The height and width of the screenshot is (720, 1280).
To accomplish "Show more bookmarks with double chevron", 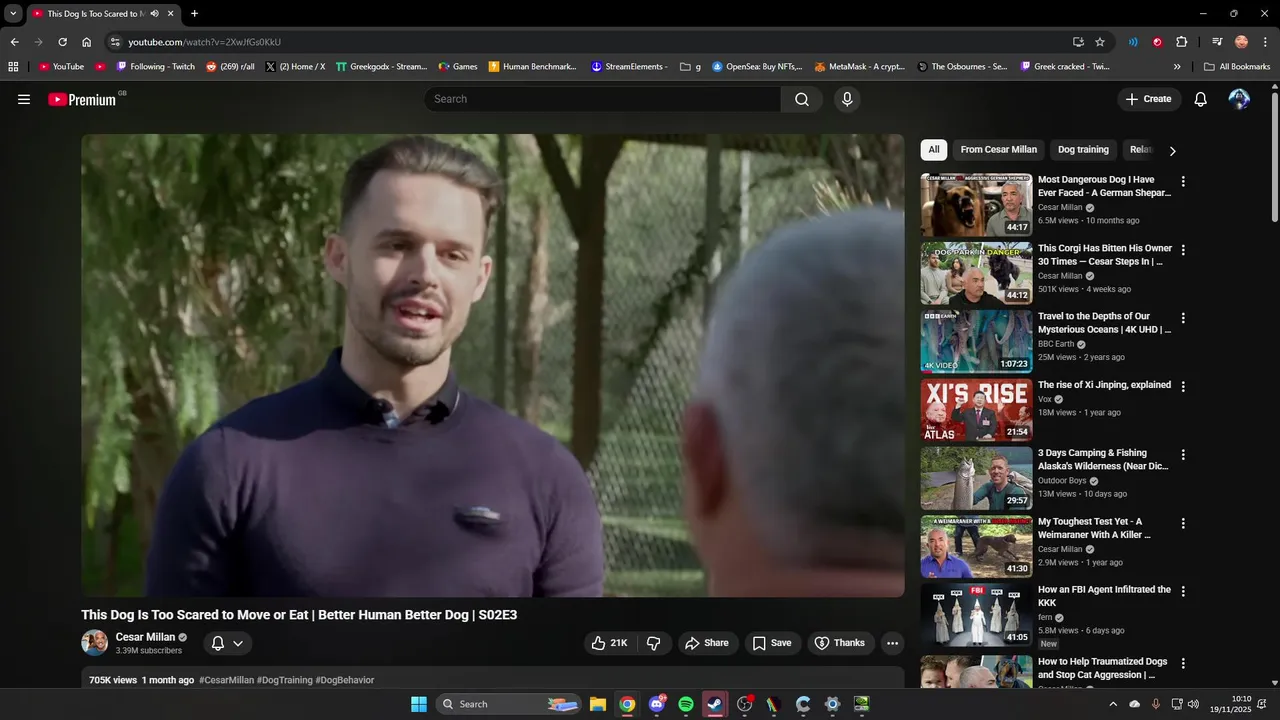I will tap(1177, 67).
